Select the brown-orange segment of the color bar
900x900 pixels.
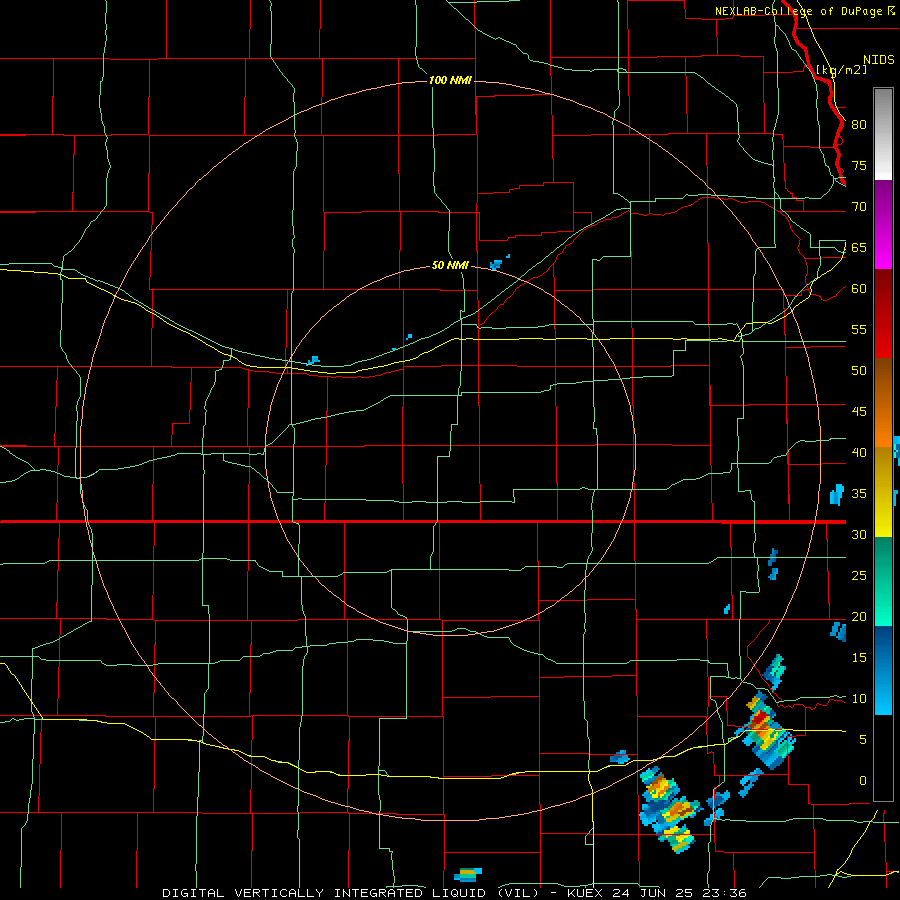(x=883, y=403)
